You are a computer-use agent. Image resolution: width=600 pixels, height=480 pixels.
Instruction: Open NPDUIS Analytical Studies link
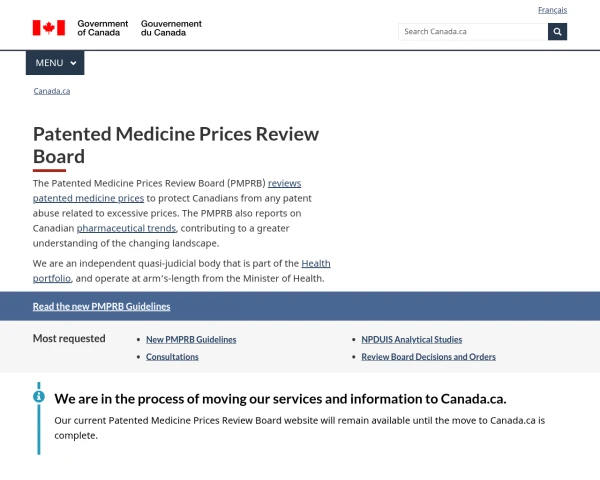point(411,340)
